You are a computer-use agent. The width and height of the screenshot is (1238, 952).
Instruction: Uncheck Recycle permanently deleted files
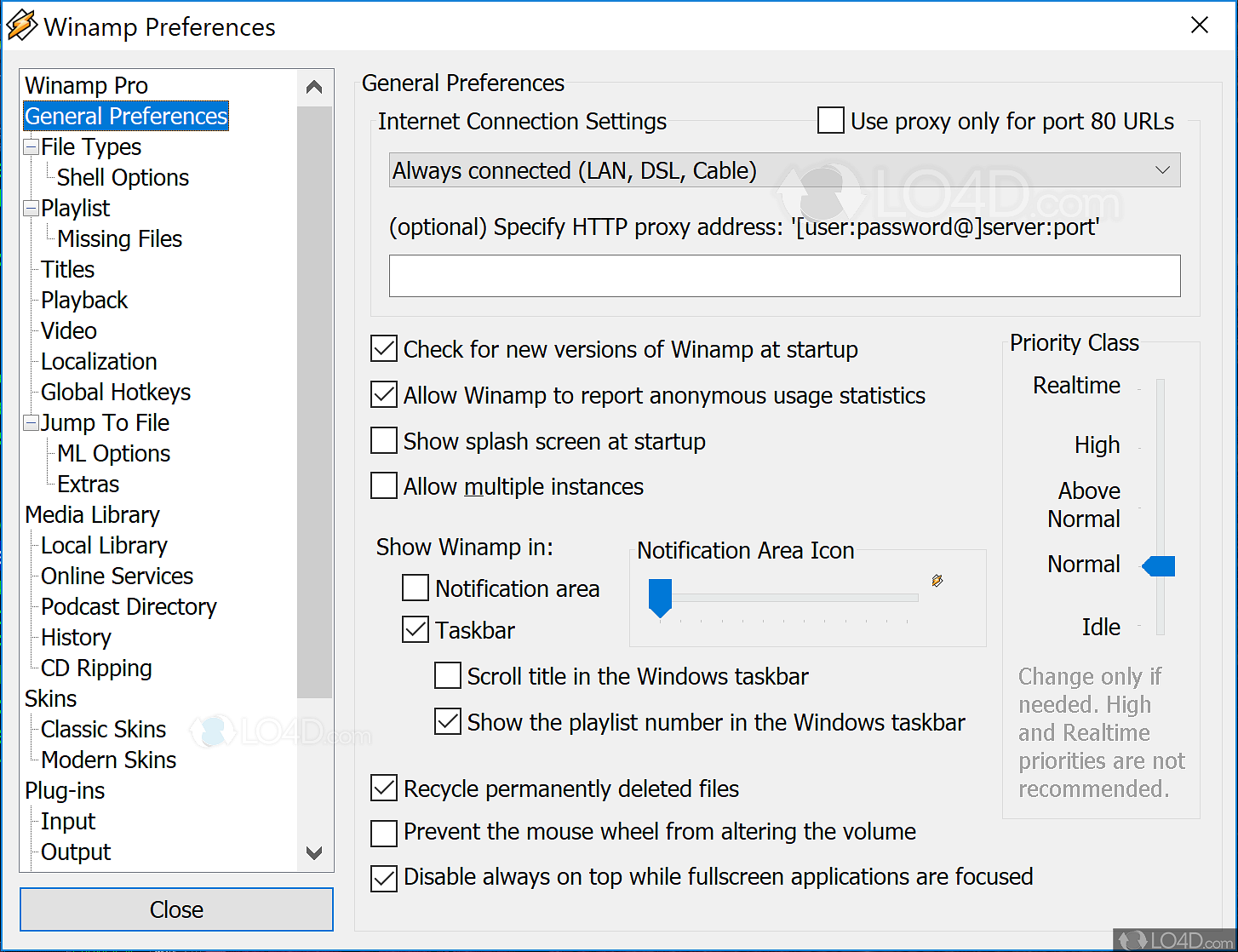pyautogui.click(x=384, y=789)
